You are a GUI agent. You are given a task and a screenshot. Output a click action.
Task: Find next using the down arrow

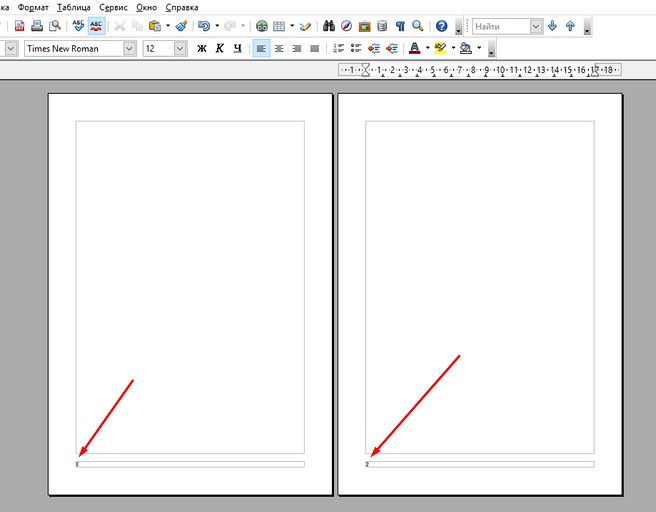point(552,26)
